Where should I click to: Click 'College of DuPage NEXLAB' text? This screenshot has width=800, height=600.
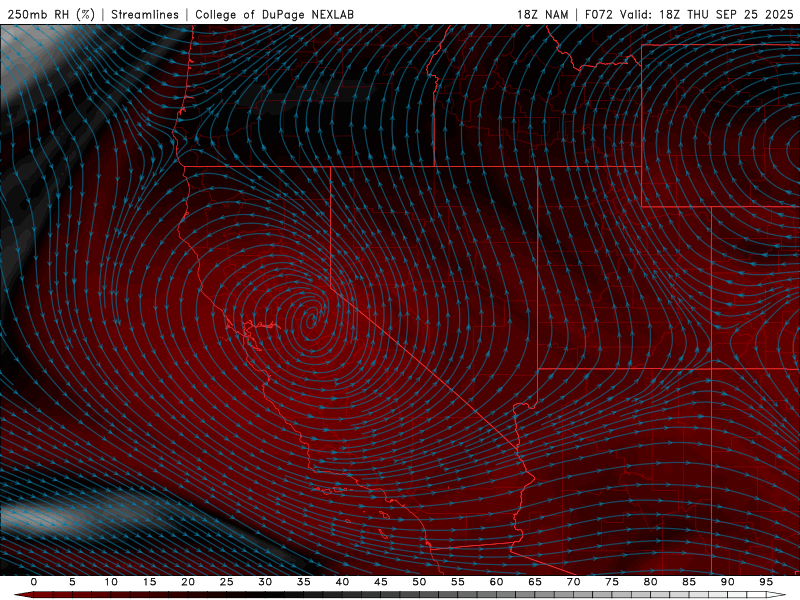pyautogui.click(x=274, y=14)
